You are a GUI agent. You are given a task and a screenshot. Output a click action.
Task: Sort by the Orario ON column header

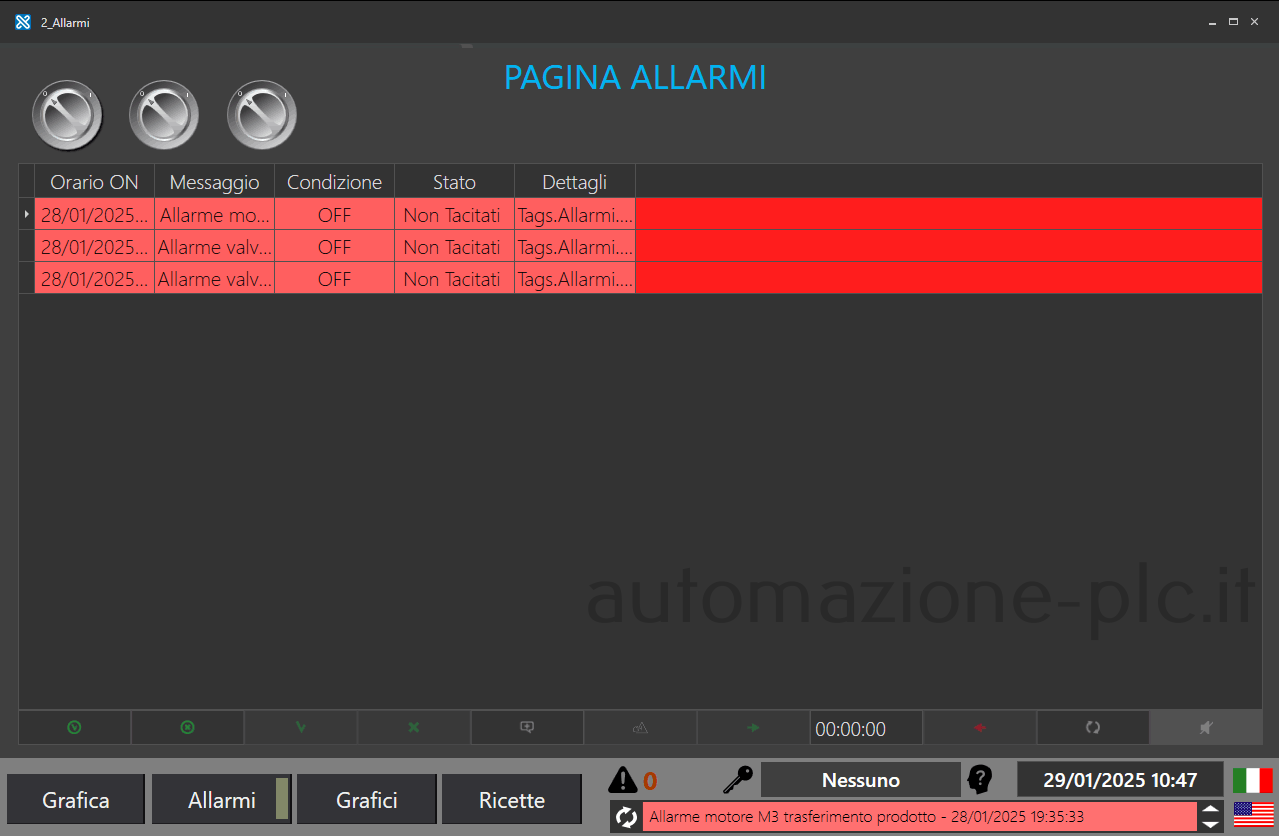(94, 182)
